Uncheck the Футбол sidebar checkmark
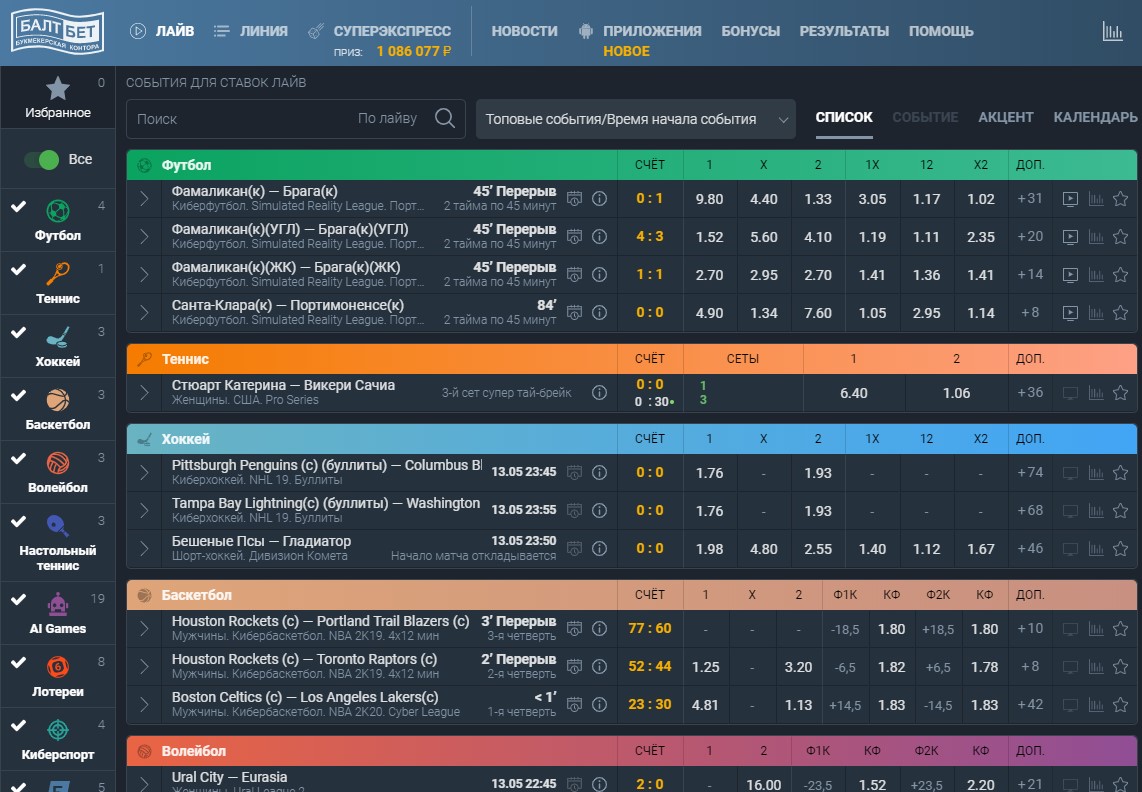Screen dimensions: 1142x792 tap(18, 207)
